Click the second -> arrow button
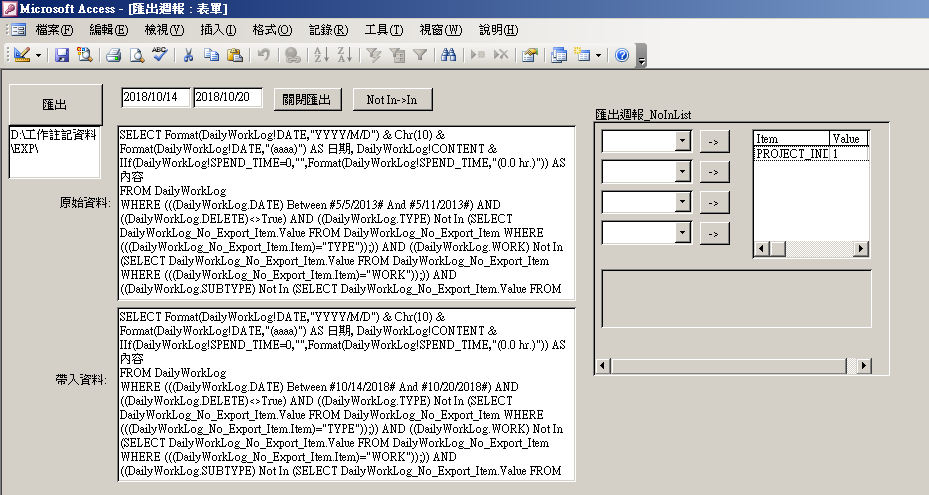Image resolution: width=929 pixels, height=495 pixels. point(714,173)
